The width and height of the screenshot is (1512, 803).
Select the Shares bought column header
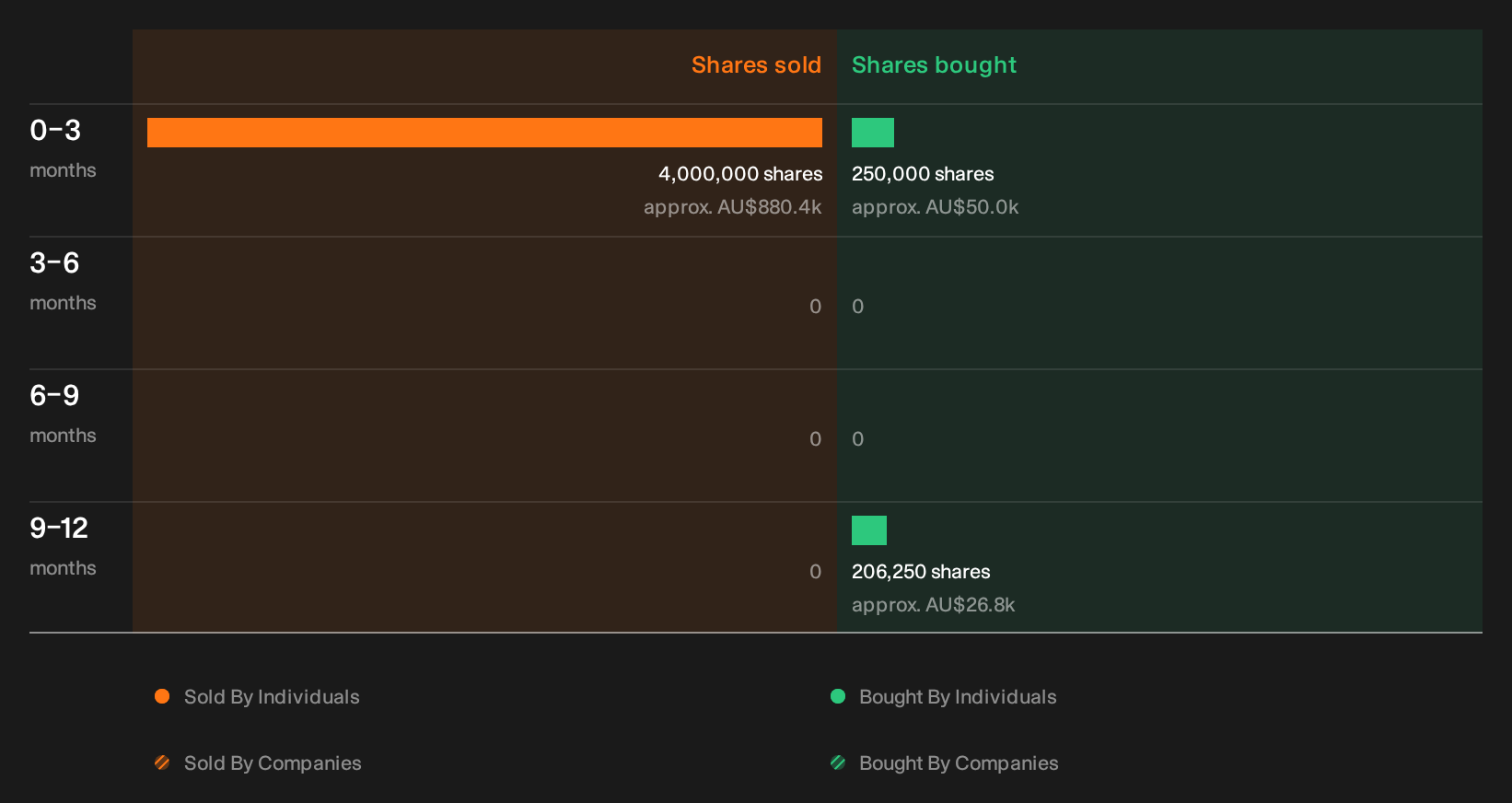(934, 65)
